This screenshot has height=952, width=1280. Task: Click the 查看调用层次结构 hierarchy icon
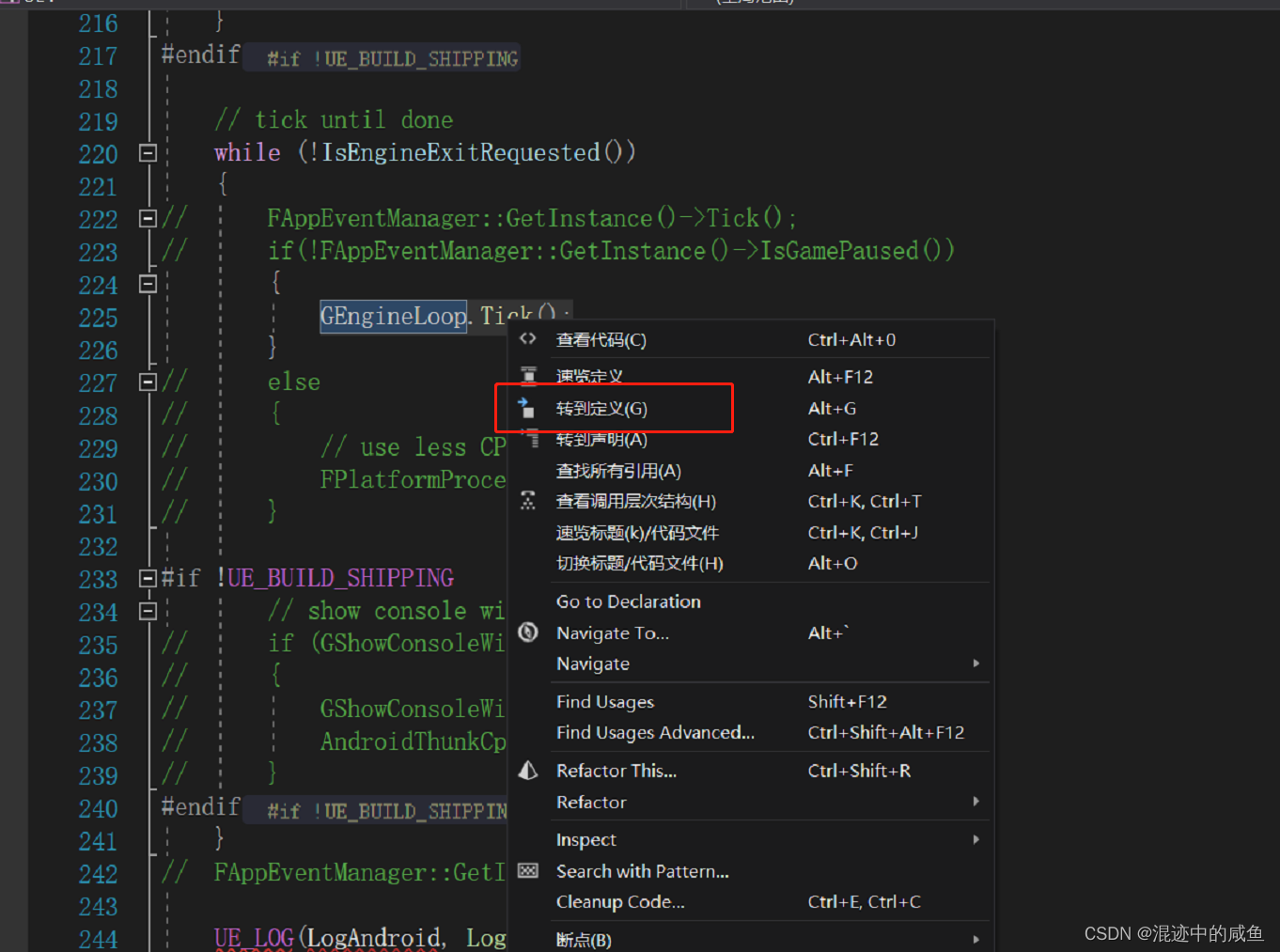[x=528, y=501]
